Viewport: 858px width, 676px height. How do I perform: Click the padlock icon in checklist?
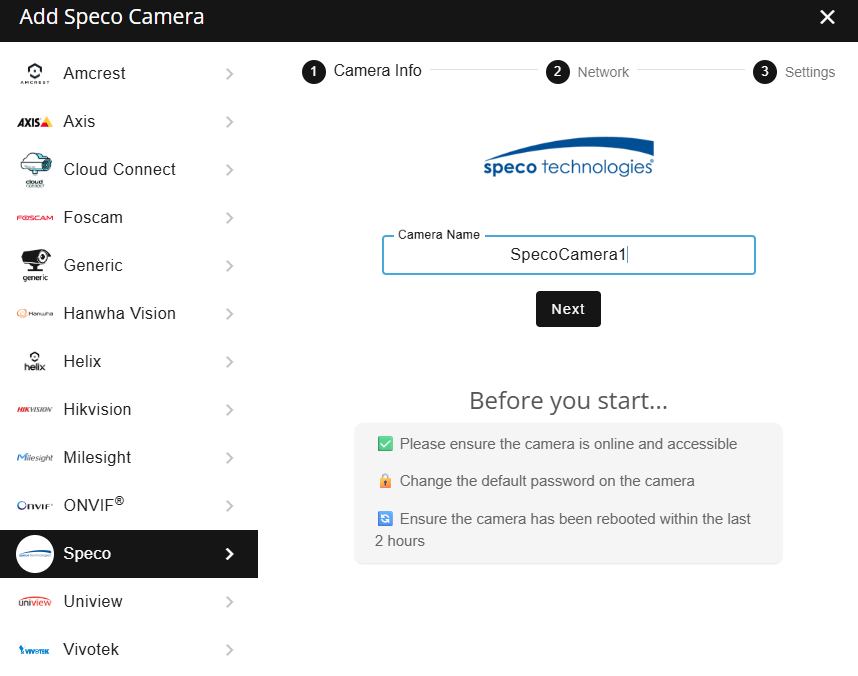[385, 481]
